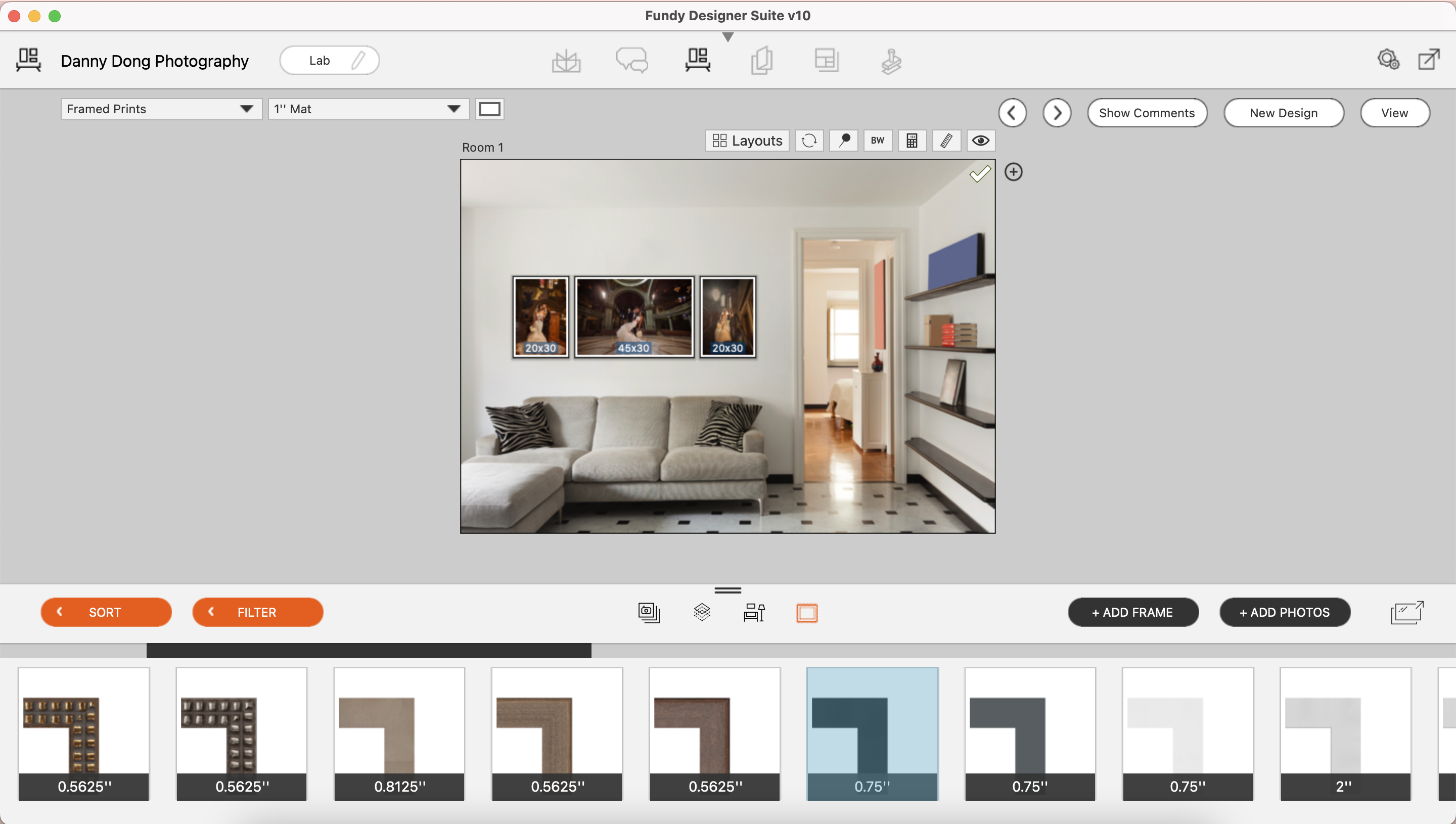
Task: Toggle the eye visibility preview icon
Action: [x=980, y=140]
